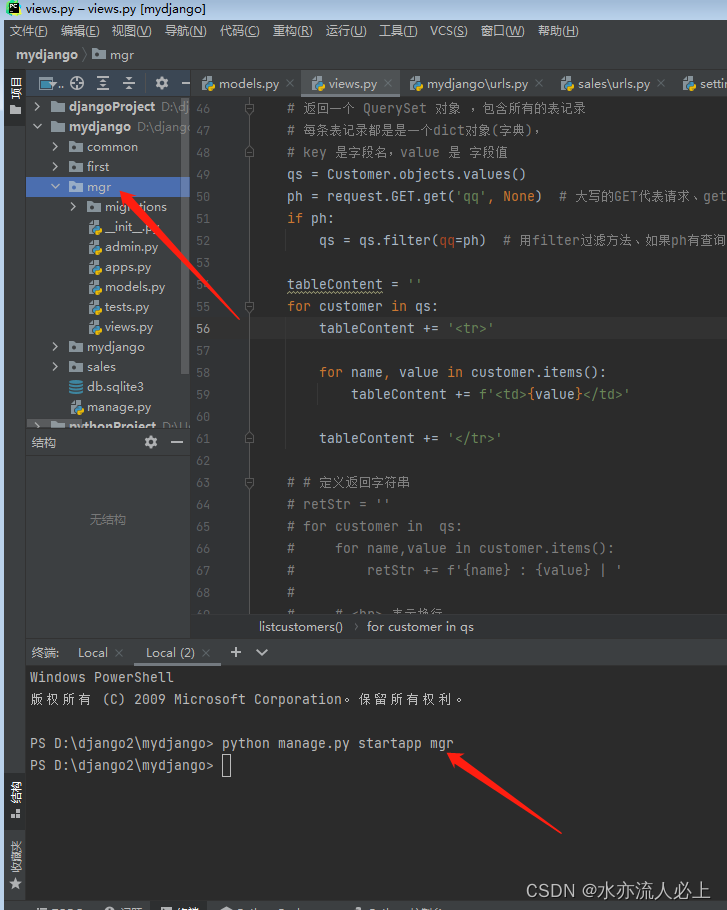Image resolution: width=727 pixels, height=910 pixels.
Task: Open the 导航(N) menu
Action: pos(186,31)
